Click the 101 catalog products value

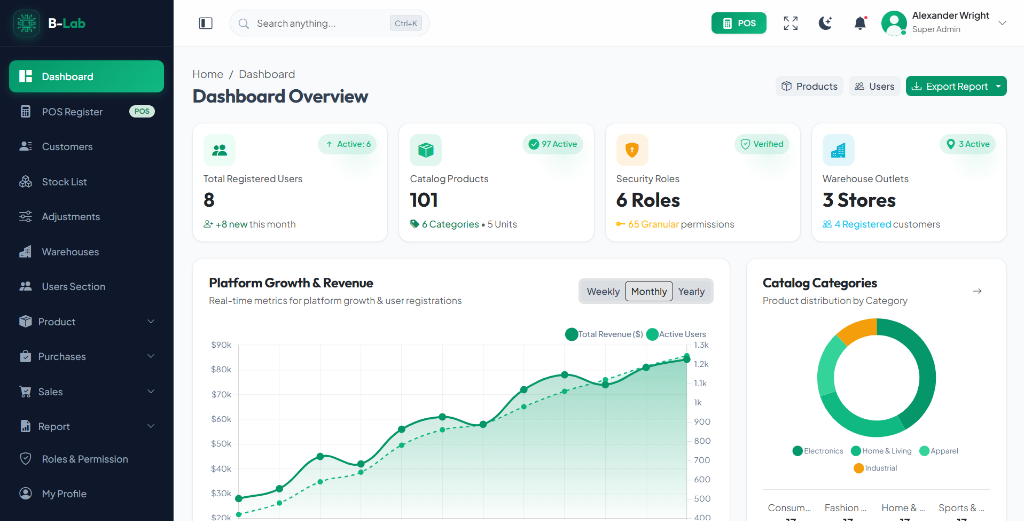pyautogui.click(x=424, y=200)
